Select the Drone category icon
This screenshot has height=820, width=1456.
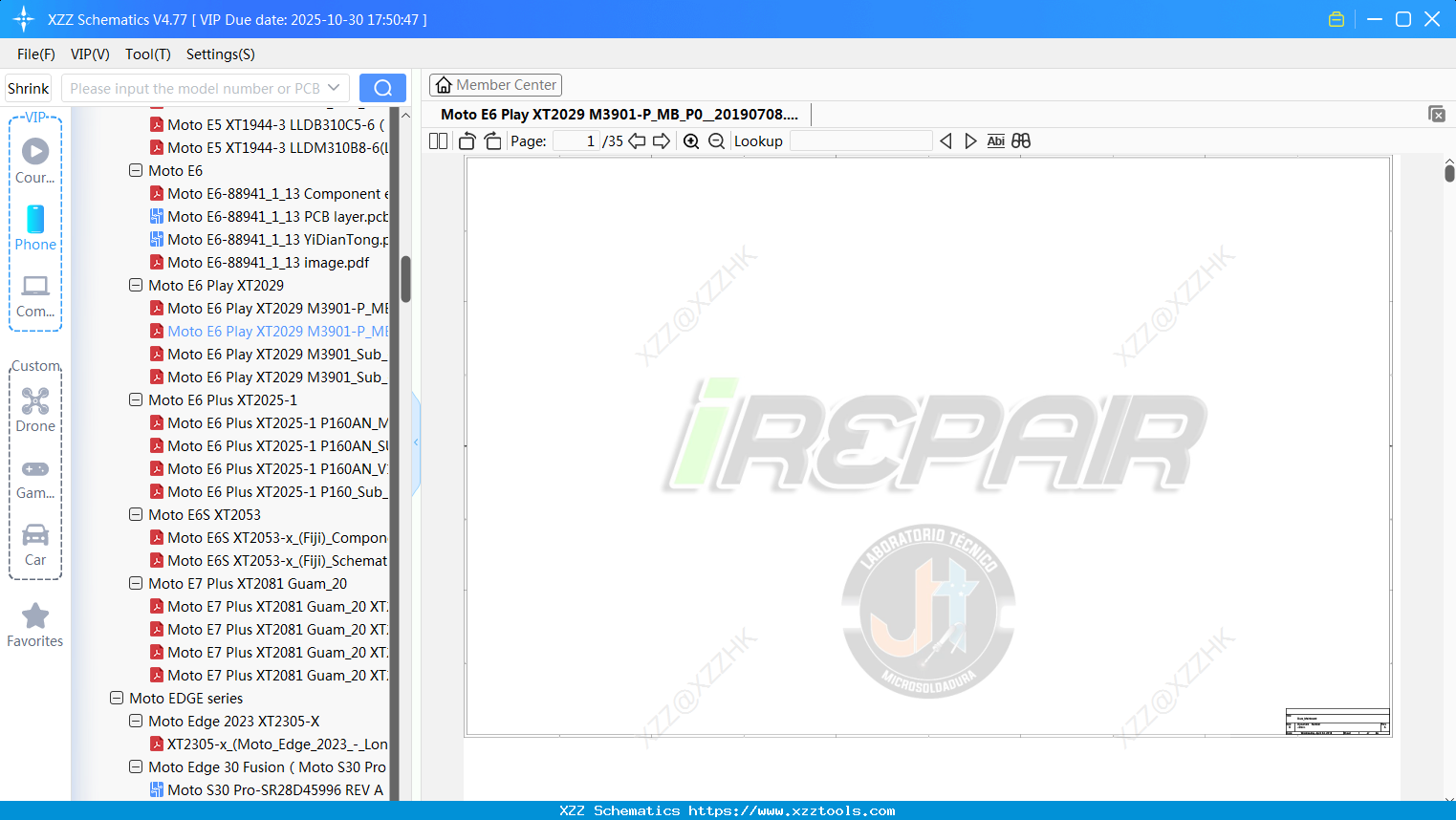click(35, 410)
